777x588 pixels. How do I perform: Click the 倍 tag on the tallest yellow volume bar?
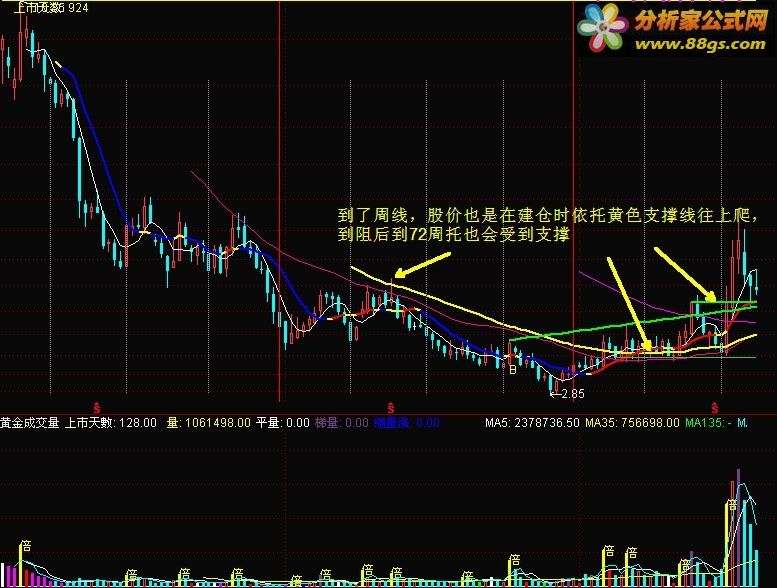click(732, 505)
